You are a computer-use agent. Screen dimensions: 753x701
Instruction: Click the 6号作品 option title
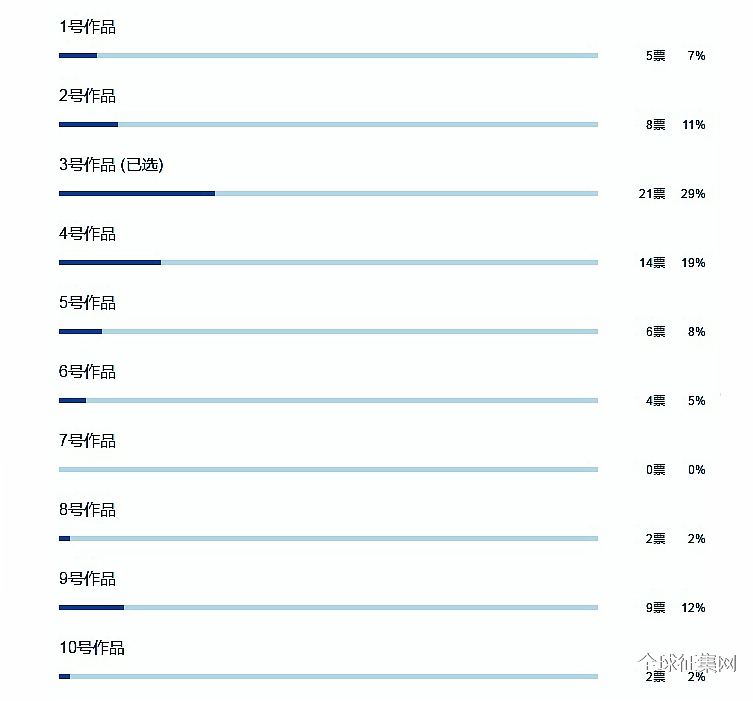coord(87,372)
